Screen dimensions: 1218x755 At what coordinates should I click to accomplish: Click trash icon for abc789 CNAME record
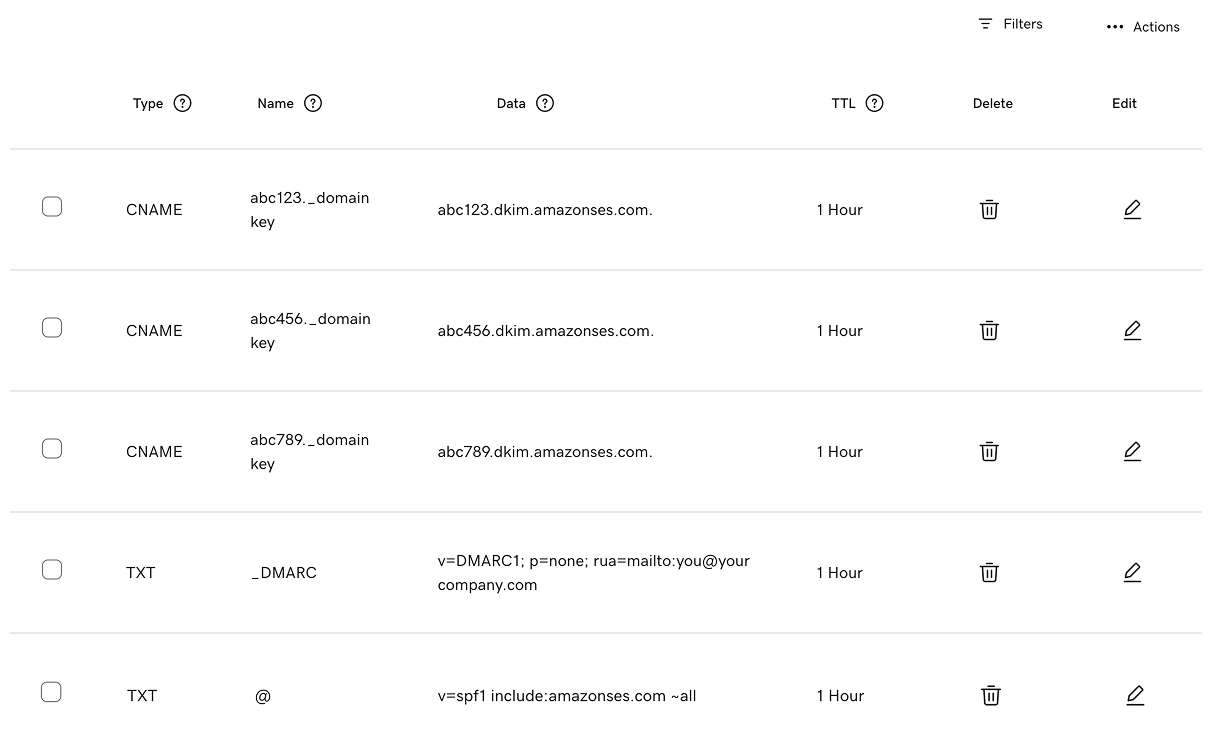click(x=989, y=452)
